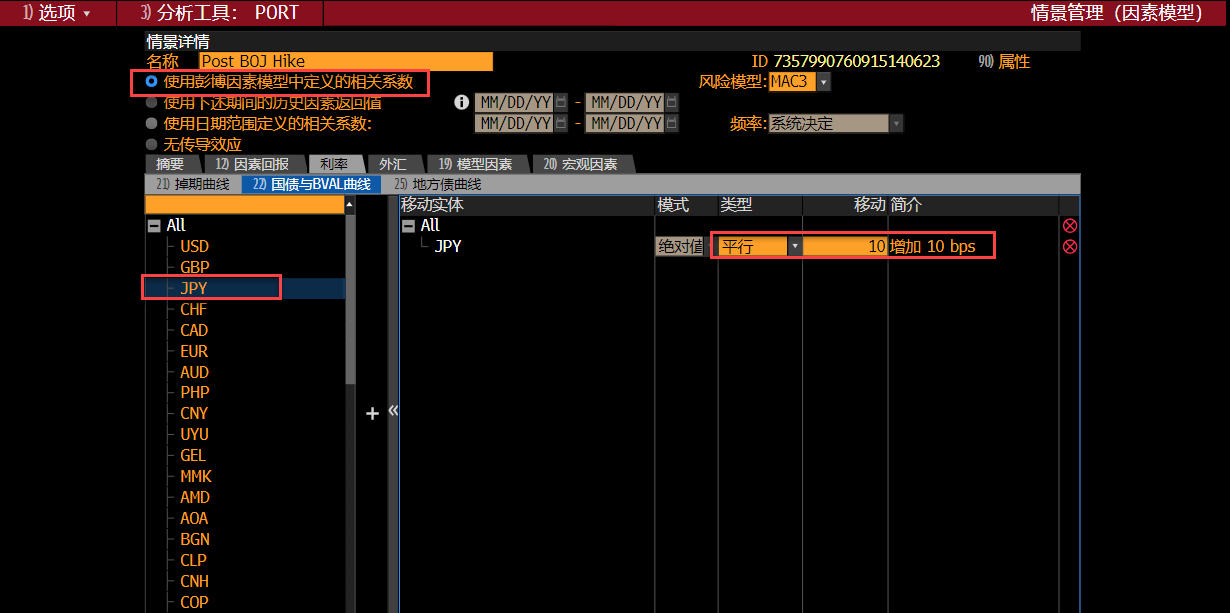The width and height of the screenshot is (1230, 613).
Task: Collapse the left panel with double-chevron icon
Action: [393, 411]
